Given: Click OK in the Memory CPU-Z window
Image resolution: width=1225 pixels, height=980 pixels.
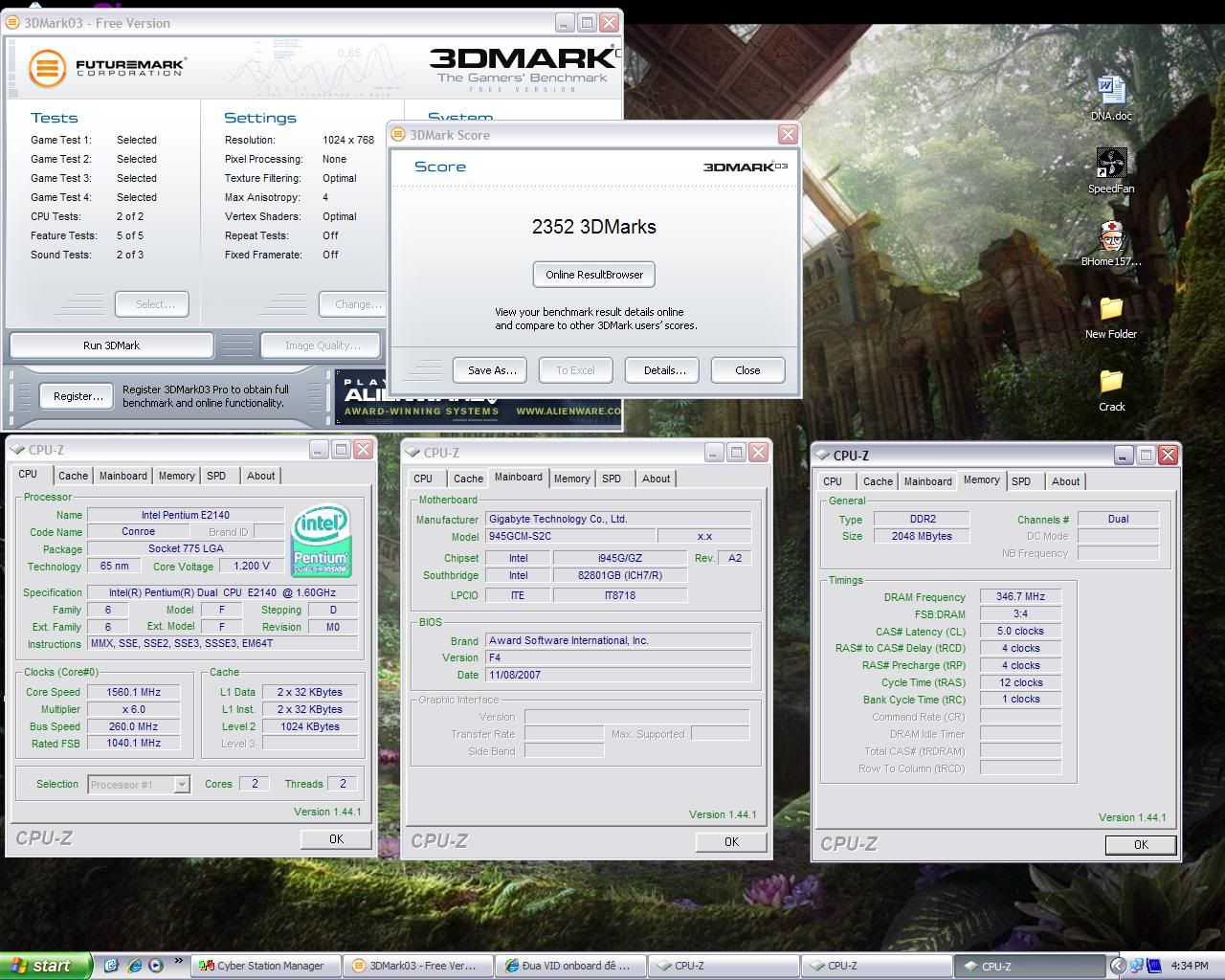Looking at the screenshot, I should tap(1141, 844).
